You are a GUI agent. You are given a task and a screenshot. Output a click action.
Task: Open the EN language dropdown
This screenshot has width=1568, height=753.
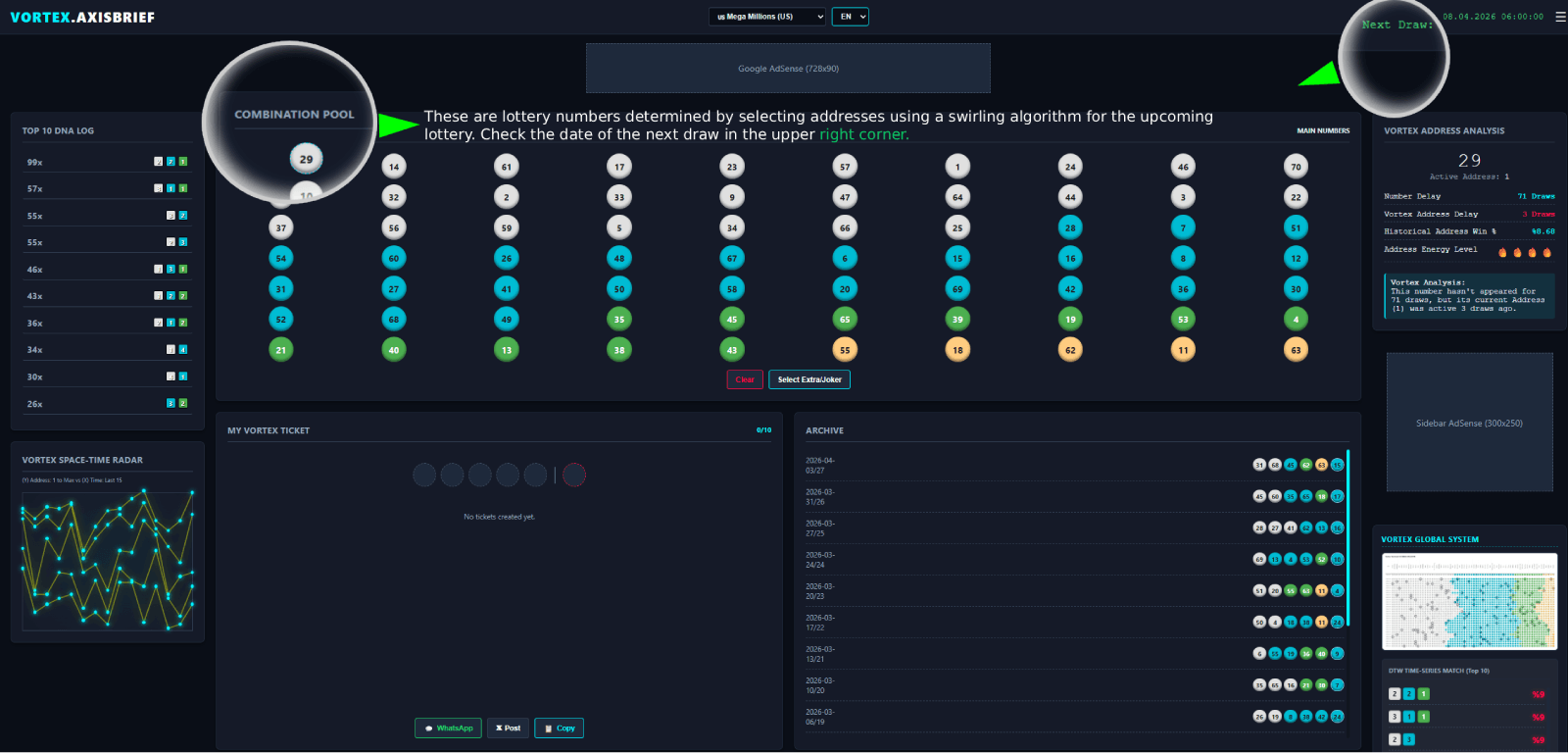pos(850,17)
